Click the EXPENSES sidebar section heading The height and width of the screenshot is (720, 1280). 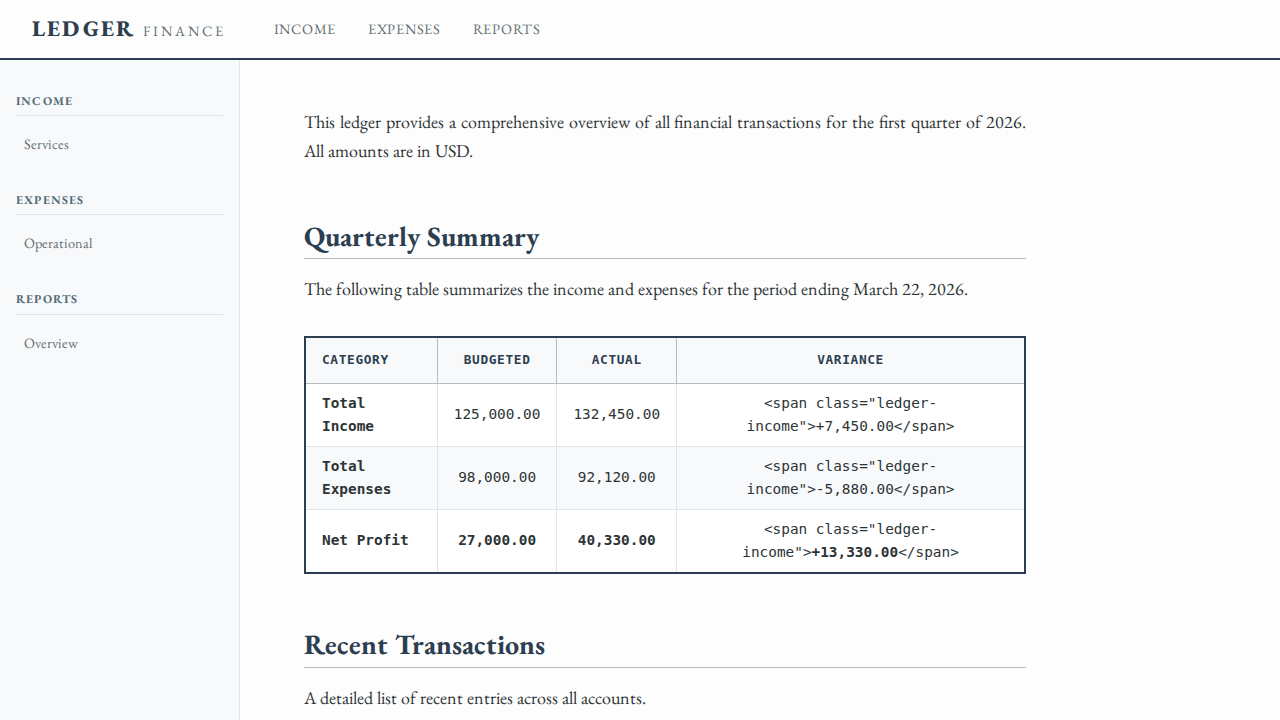tap(49, 200)
